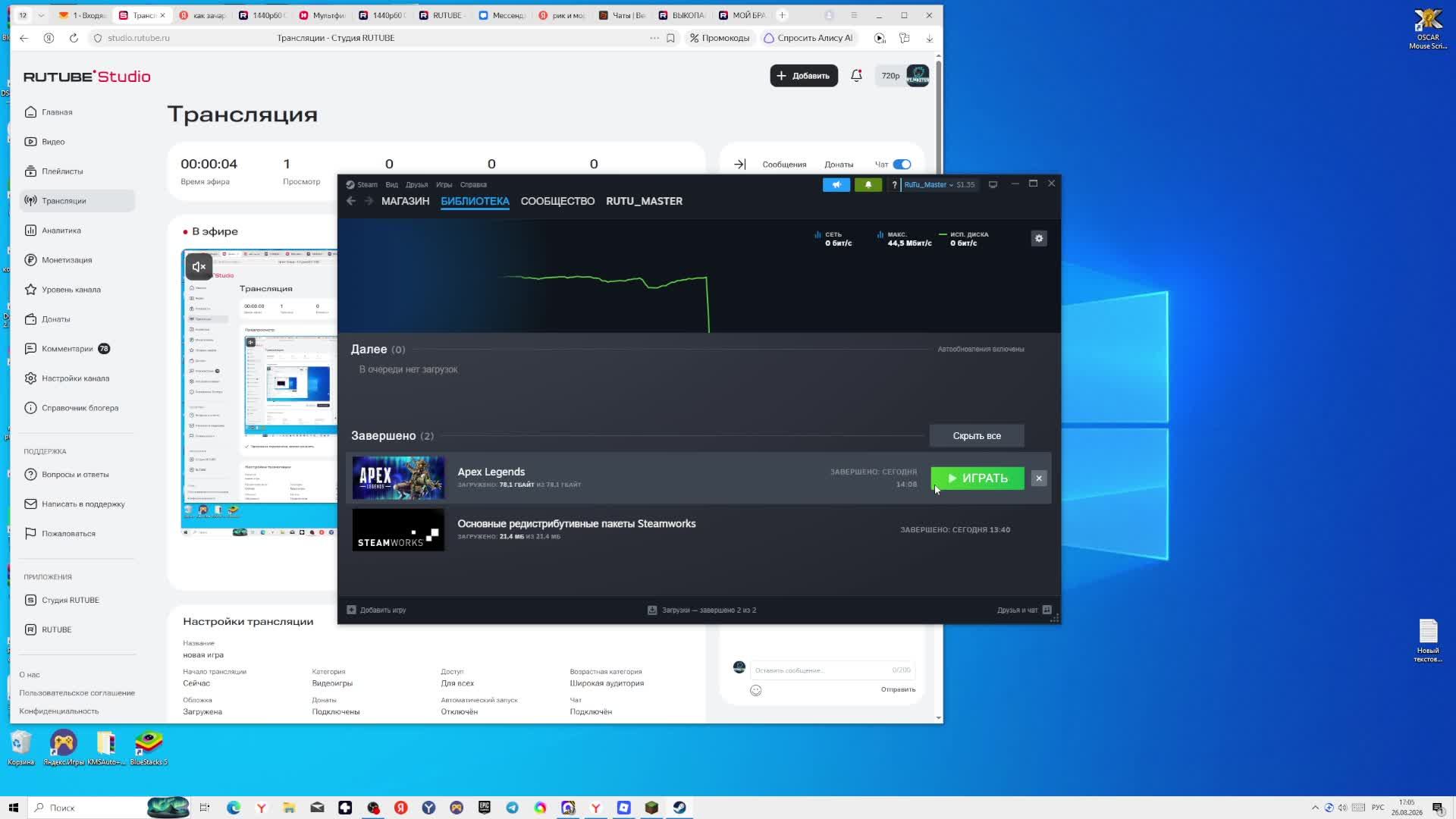The image size is (1456, 819).
Task: Click the Apex Legends game thumbnail
Action: (398, 478)
